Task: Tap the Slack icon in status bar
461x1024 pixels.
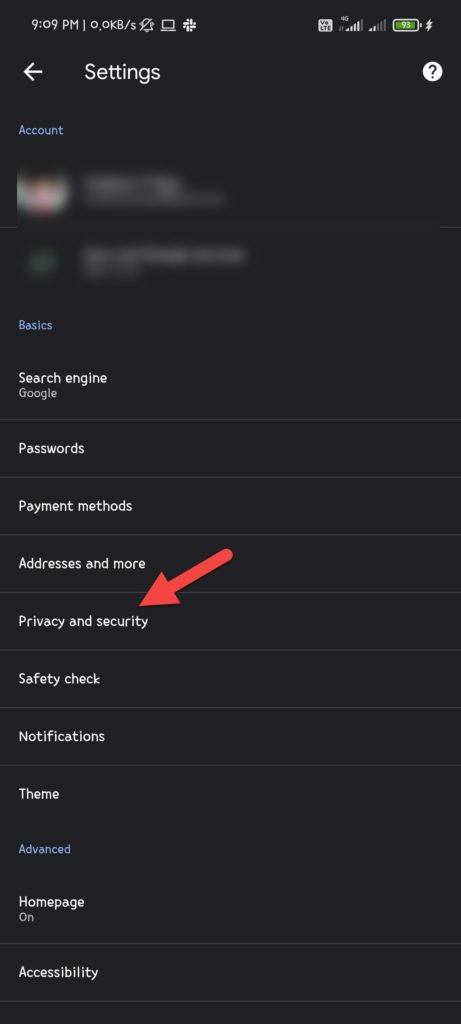Action: 189,25
